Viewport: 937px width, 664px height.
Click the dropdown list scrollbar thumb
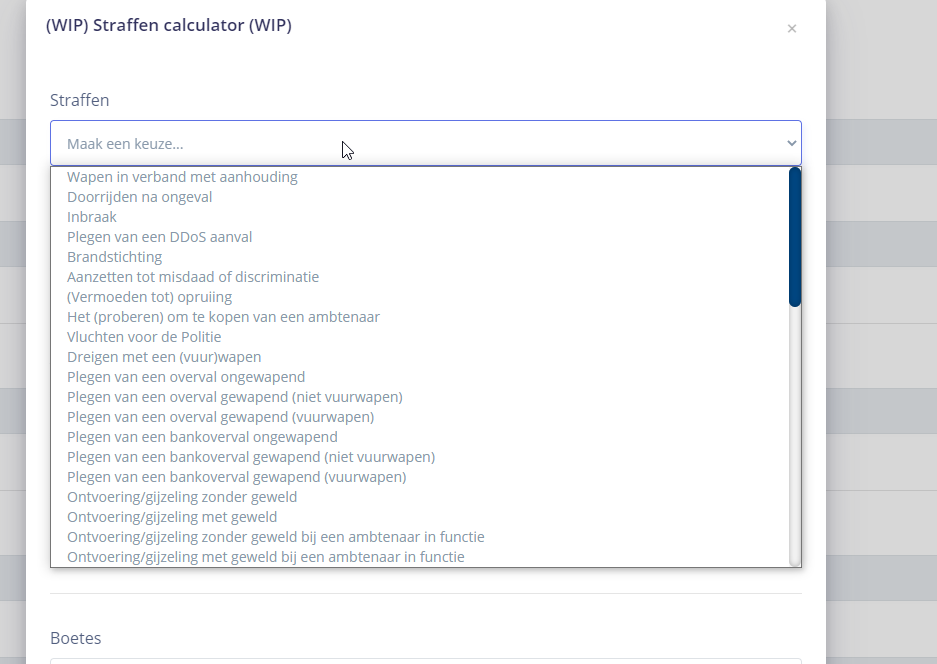(795, 237)
